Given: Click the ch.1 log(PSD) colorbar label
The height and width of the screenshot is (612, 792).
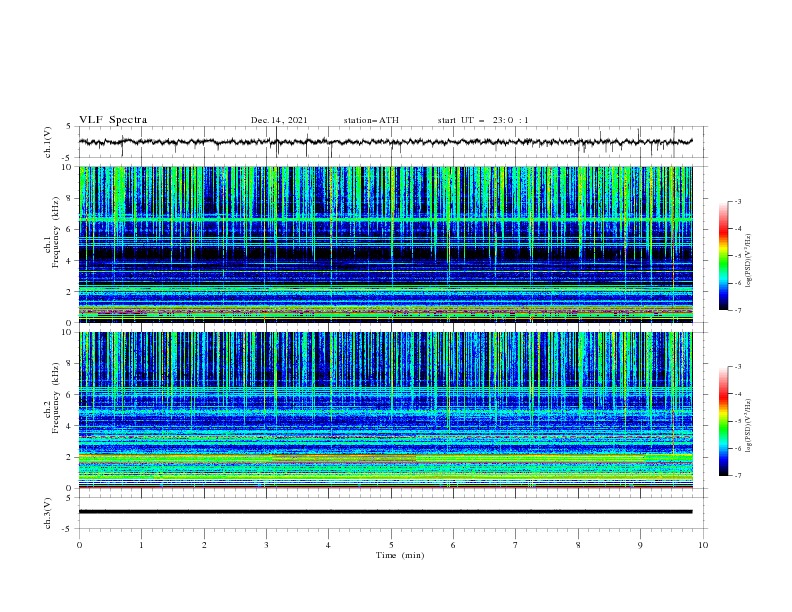Looking at the screenshot, I should tap(748, 261).
